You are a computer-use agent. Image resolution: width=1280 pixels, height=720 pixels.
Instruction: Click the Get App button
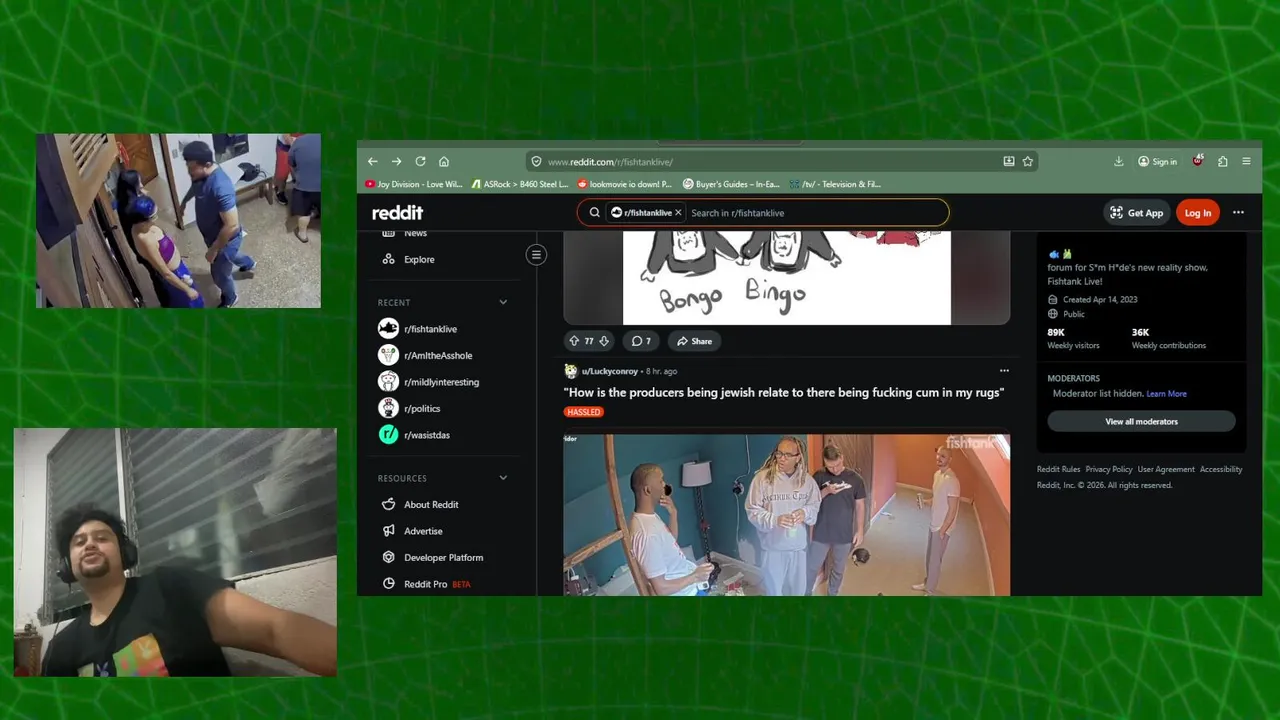point(1136,213)
